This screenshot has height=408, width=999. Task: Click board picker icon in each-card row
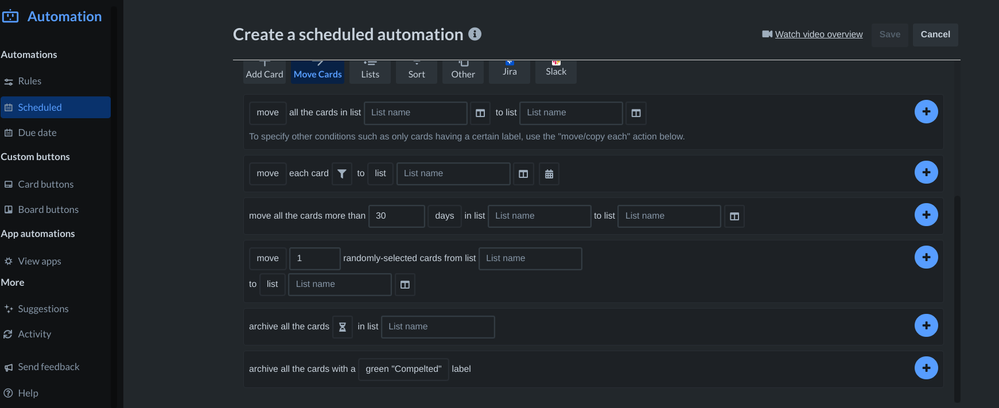[523, 173]
